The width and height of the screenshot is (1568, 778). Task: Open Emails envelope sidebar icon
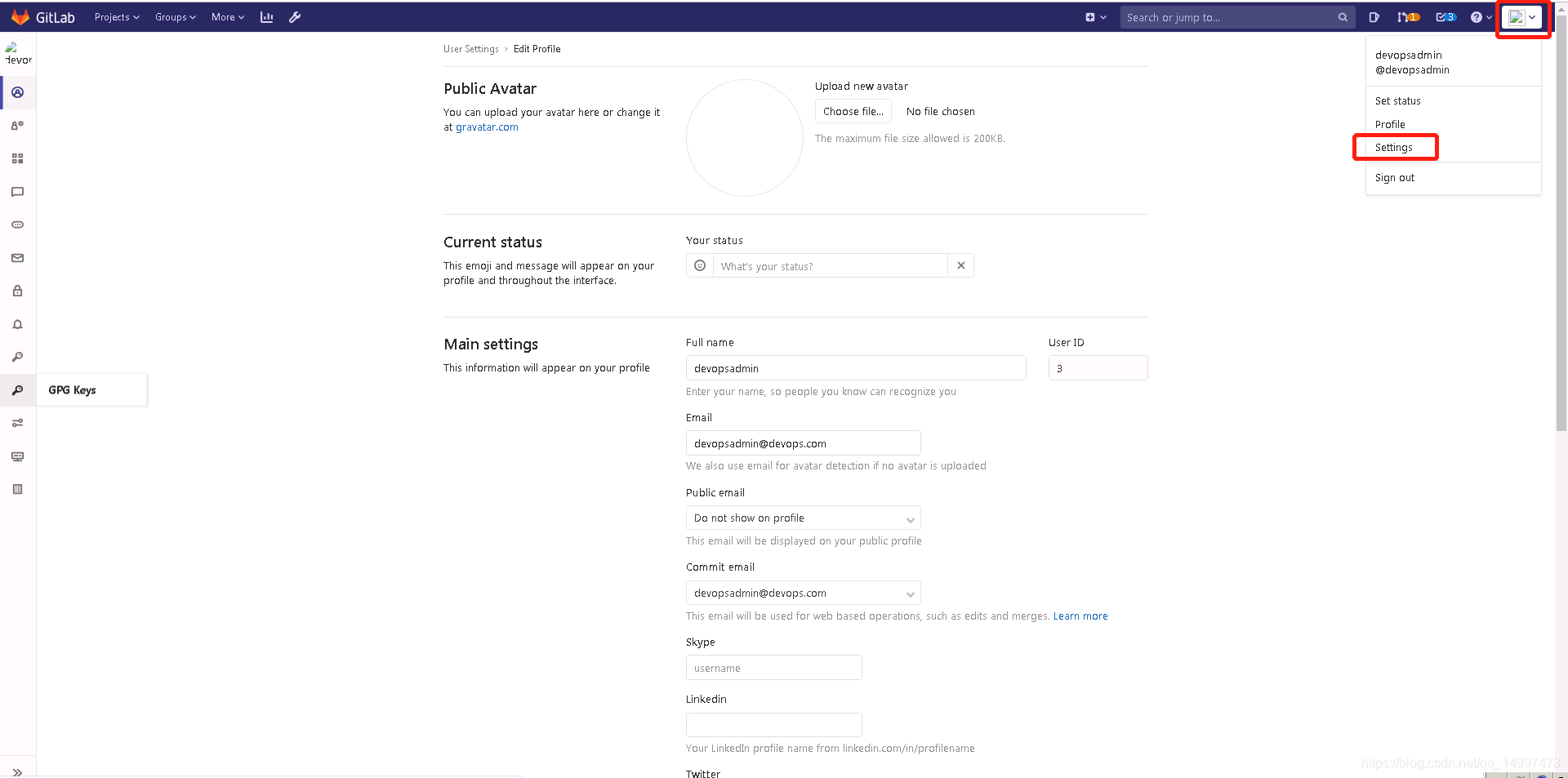tap(17, 258)
